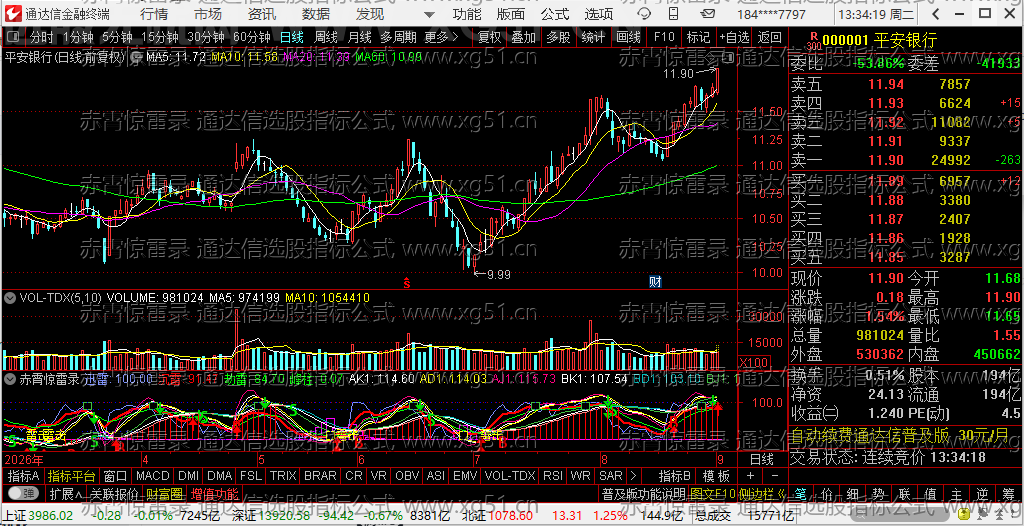1024x526 pixels.
Task: Toggle 多股 multi-stock view
Action: coord(558,38)
